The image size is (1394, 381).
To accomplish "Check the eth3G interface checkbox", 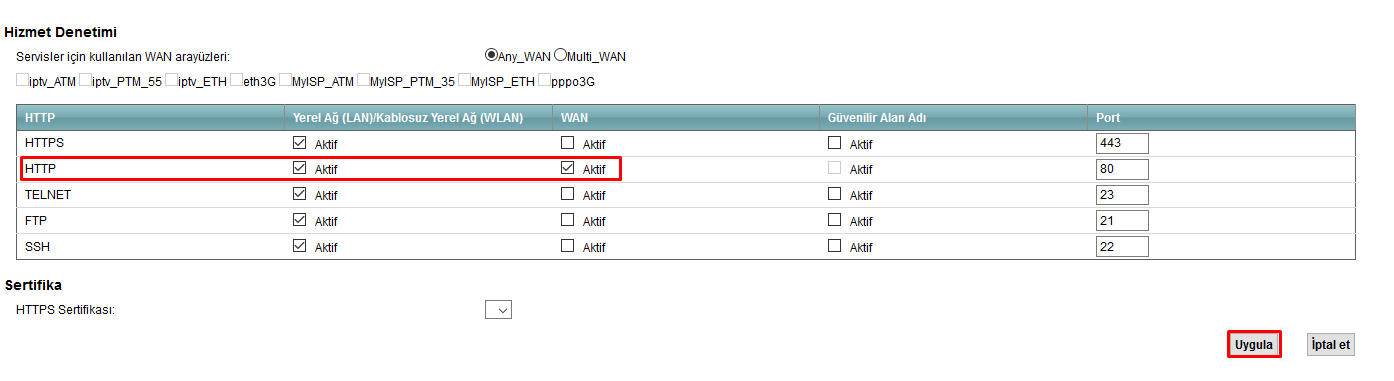I will (236, 80).
